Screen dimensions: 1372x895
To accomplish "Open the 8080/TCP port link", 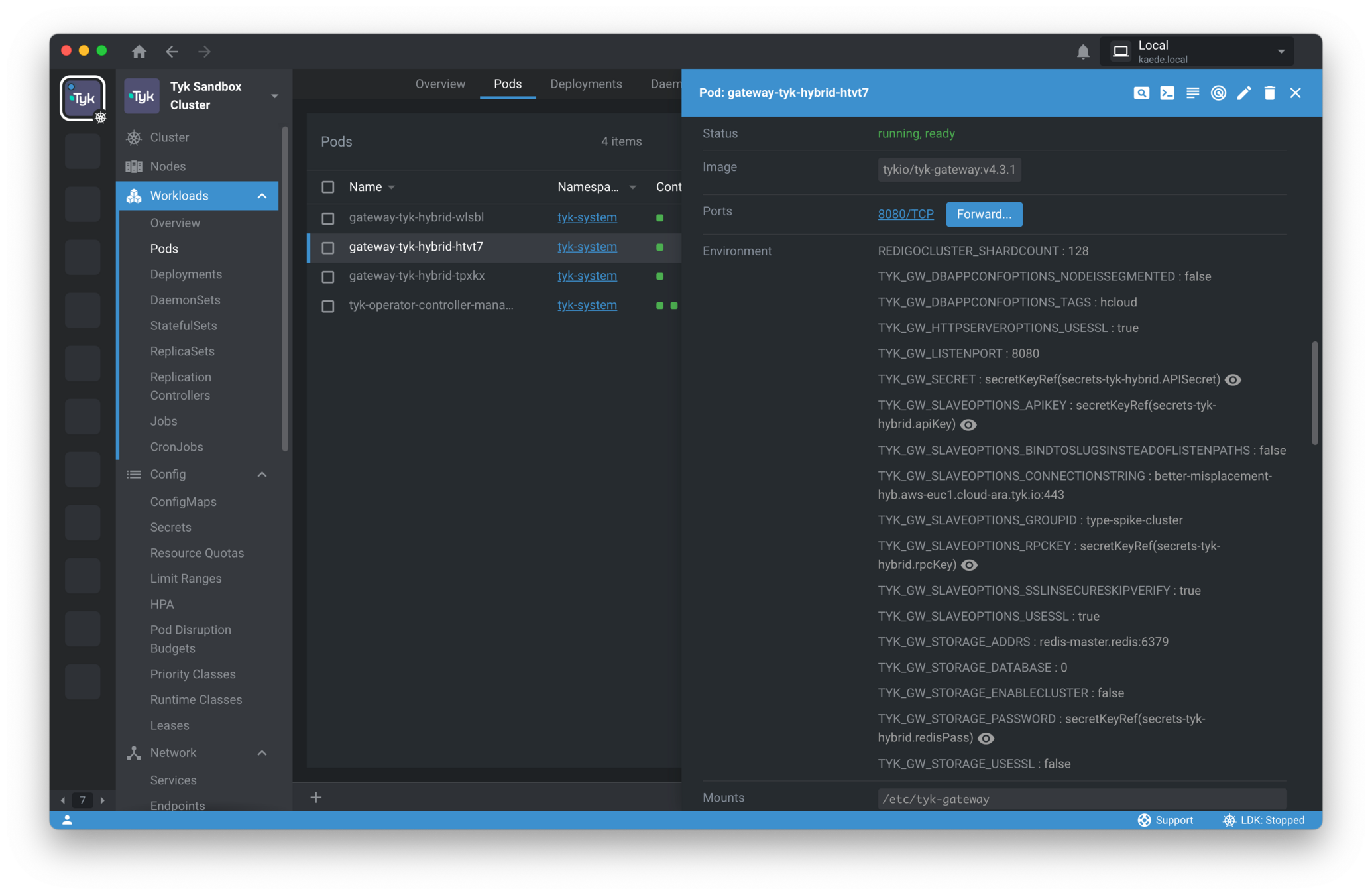I will tap(905, 214).
